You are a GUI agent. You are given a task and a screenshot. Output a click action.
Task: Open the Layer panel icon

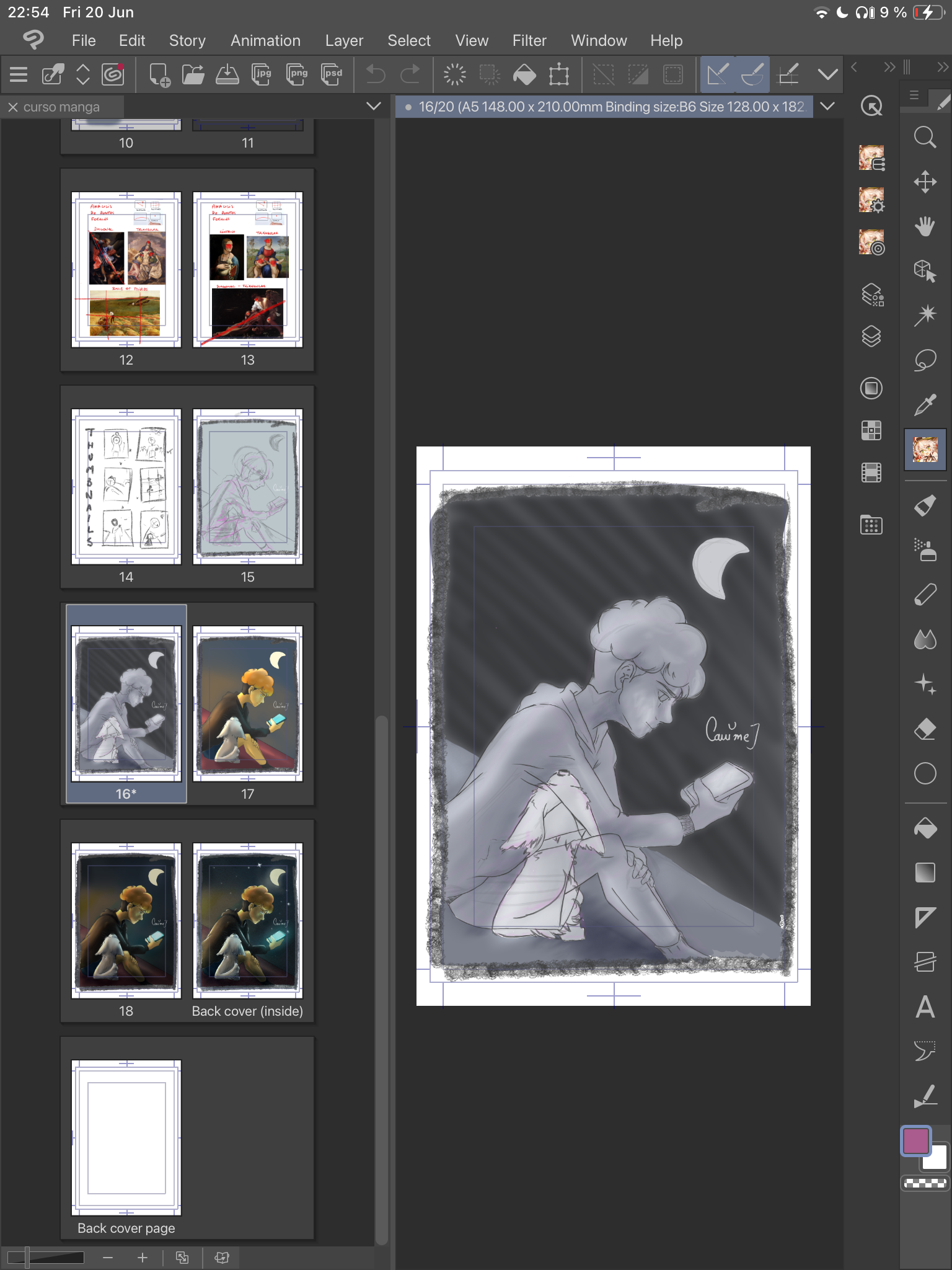(871, 336)
